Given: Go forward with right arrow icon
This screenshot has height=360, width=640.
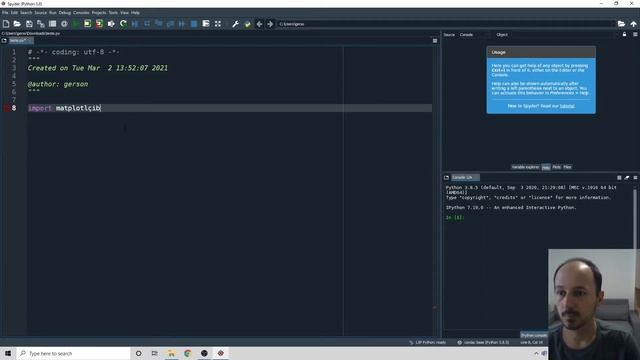Looking at the screenshot, I should pyautogui.click(x=270, y=24).
